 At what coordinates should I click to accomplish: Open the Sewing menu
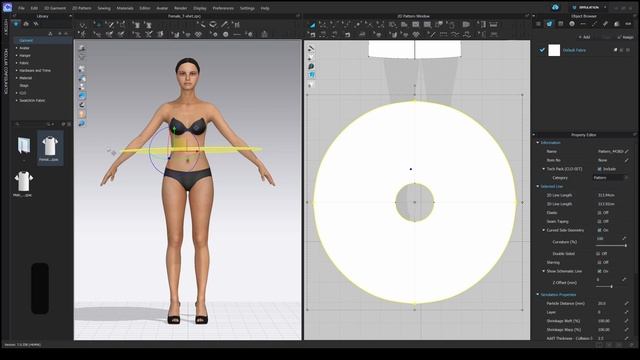pyautogui.click(x=104, y=8)
